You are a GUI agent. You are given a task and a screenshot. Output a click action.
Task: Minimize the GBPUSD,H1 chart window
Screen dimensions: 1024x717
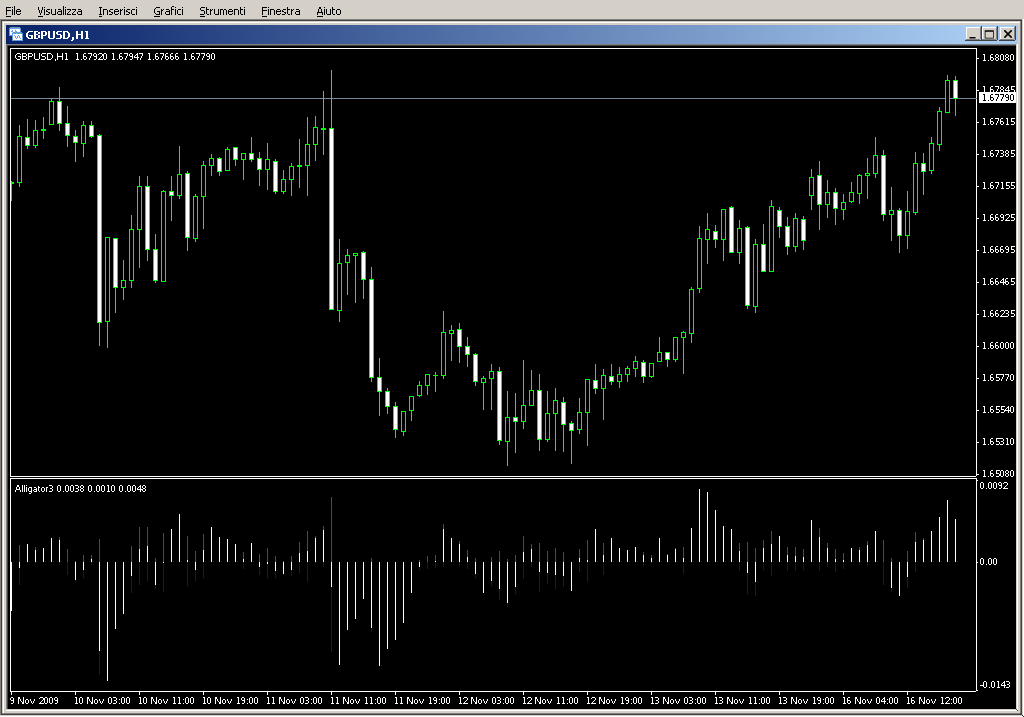click(972, 34)
